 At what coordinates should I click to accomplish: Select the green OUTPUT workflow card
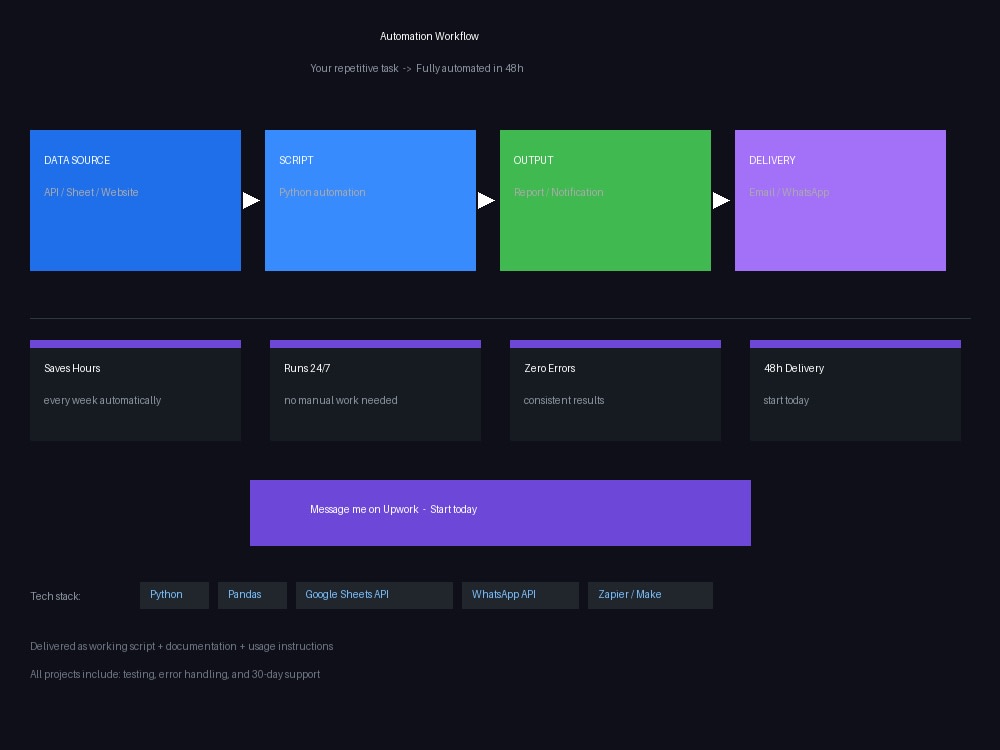point(605,200)
